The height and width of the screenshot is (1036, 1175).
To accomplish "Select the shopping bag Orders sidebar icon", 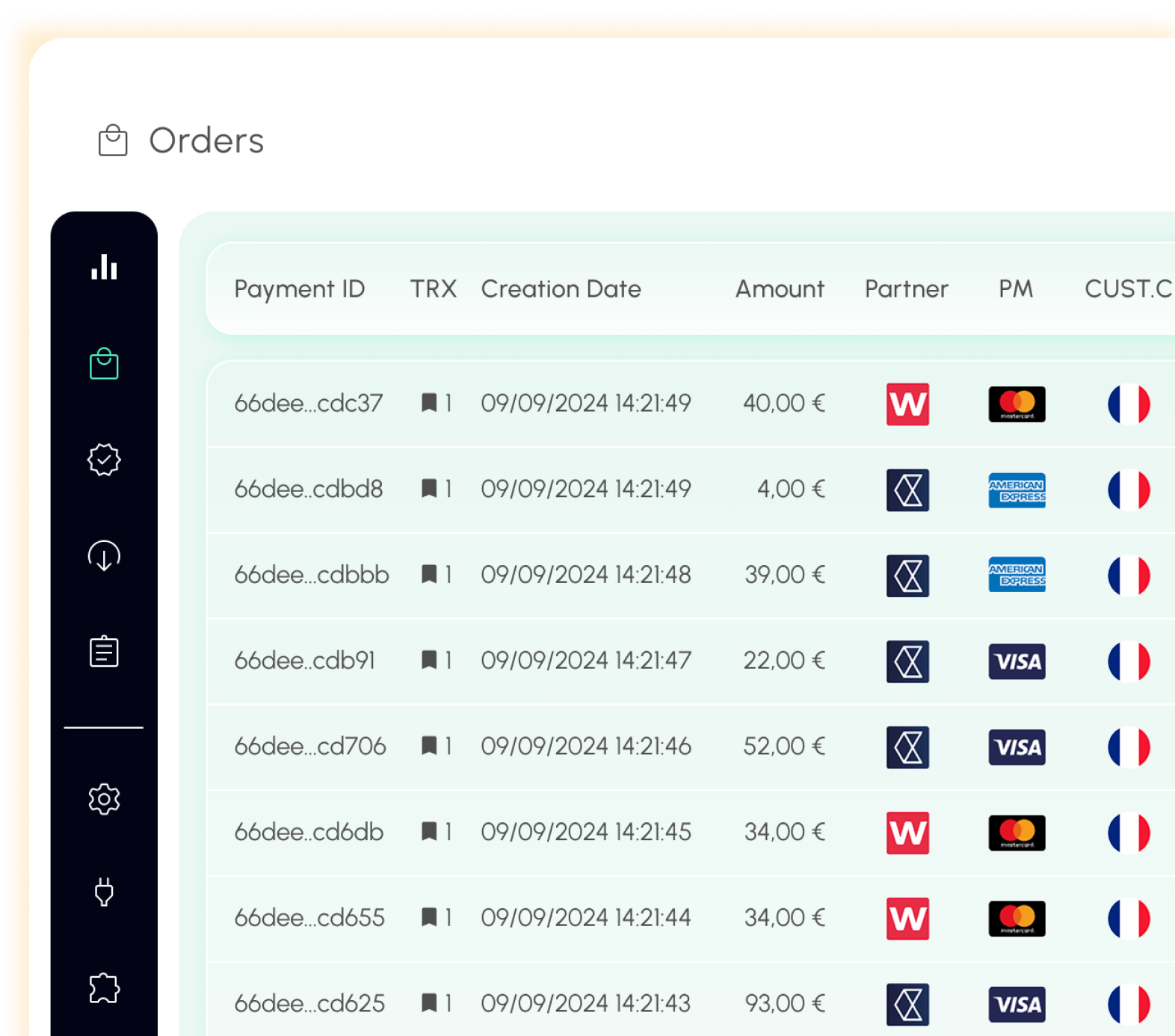I will point(104,364).
